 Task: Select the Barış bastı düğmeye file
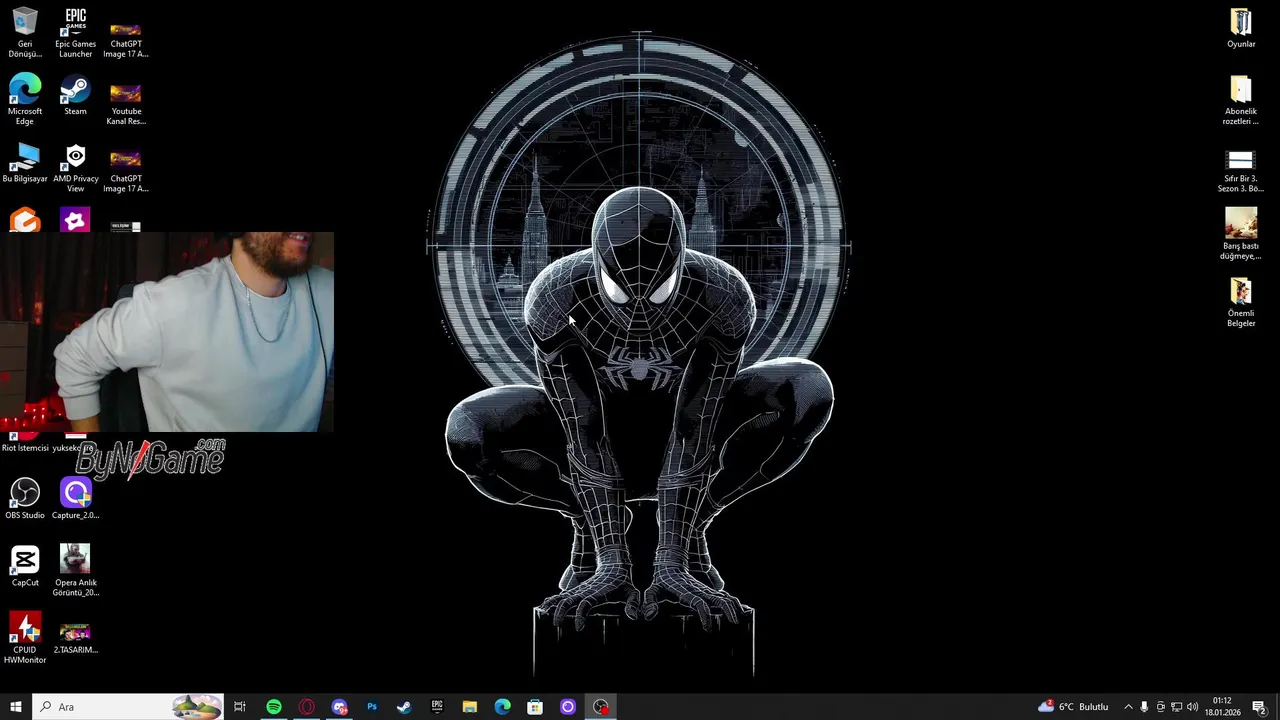coord(1241,234)
